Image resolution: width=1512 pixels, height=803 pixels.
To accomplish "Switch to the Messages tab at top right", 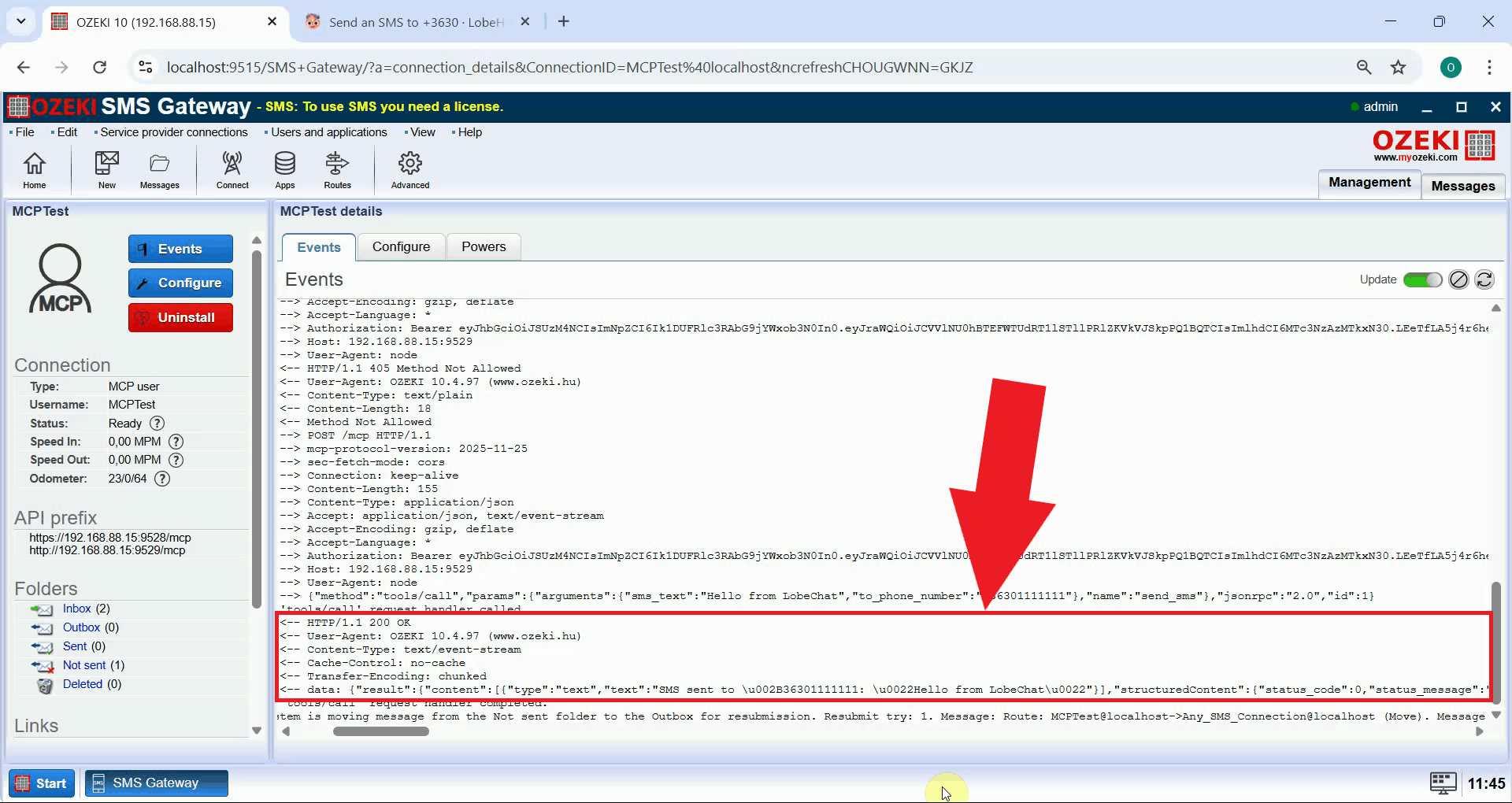I will pos(1462,186).
